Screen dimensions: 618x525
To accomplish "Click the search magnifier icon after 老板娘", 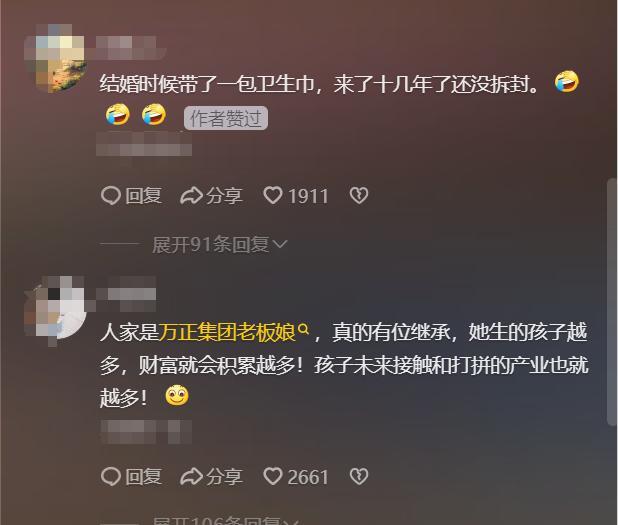I will click(x=303, y=329).
